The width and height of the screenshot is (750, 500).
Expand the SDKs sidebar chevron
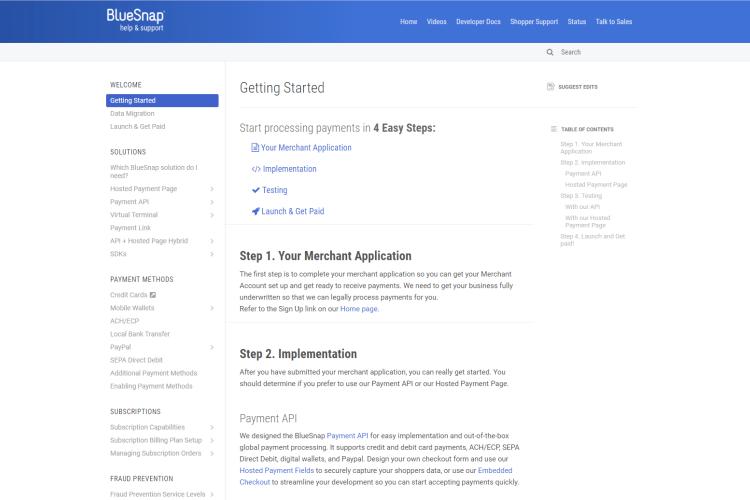click(x=211, y=254)
